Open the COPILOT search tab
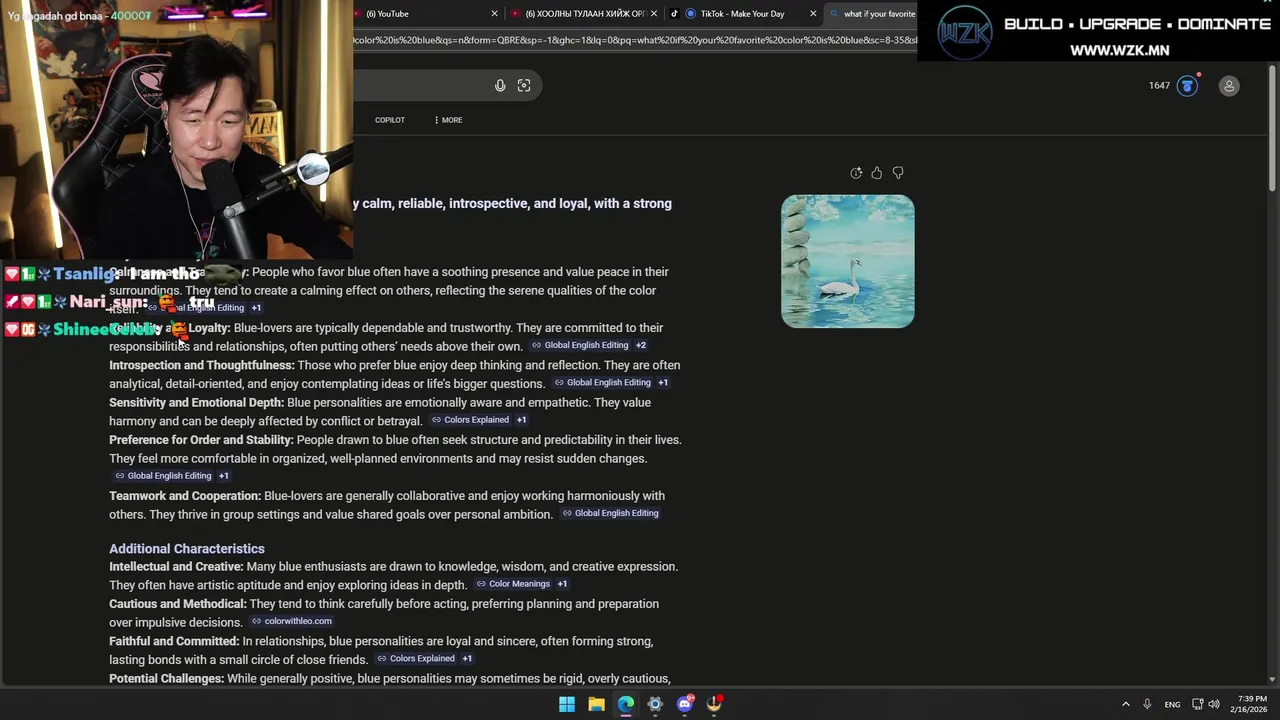 tap(390, 120)
